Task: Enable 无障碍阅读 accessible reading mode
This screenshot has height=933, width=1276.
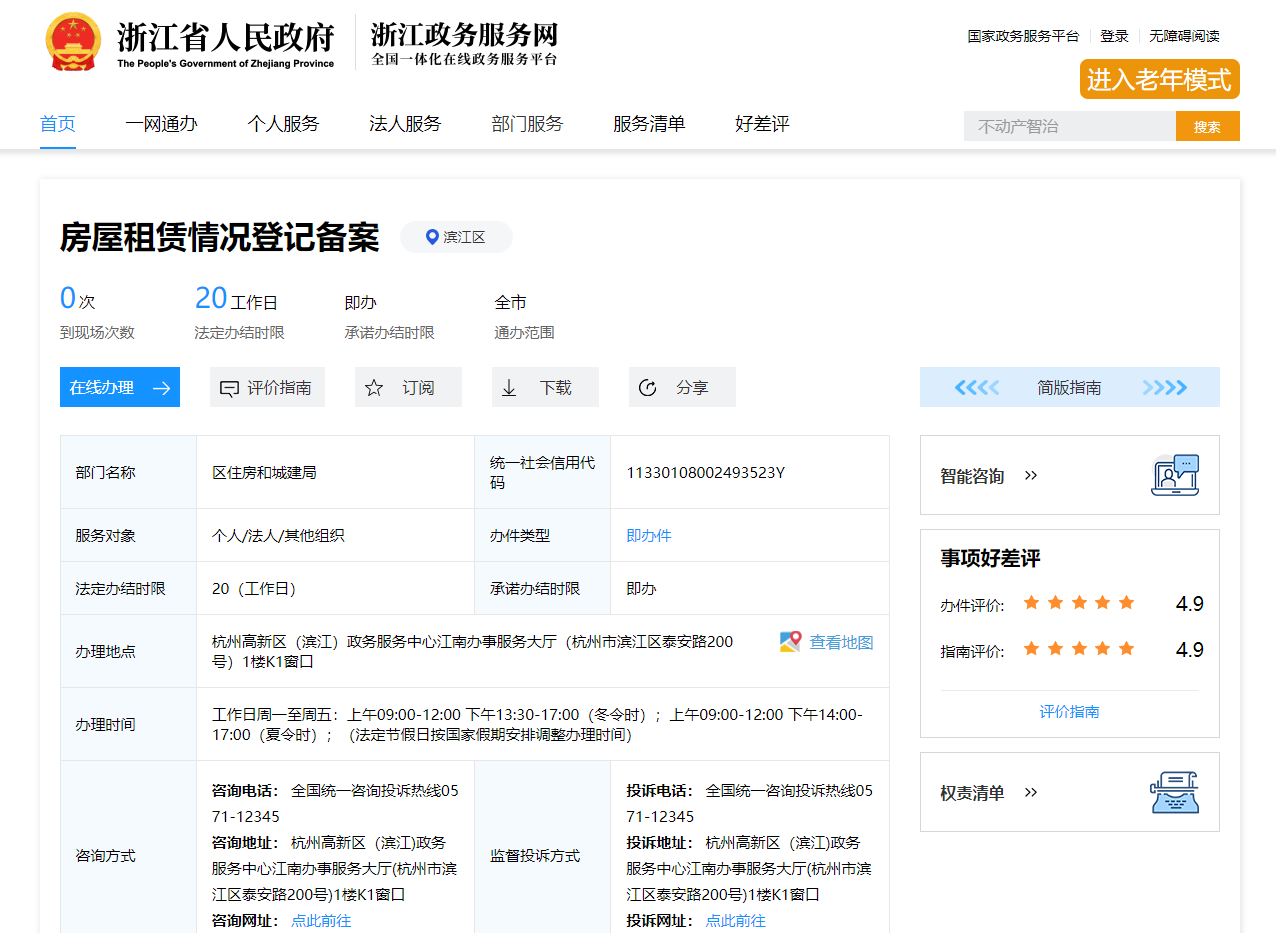Action: click(x=1184, y=36)
